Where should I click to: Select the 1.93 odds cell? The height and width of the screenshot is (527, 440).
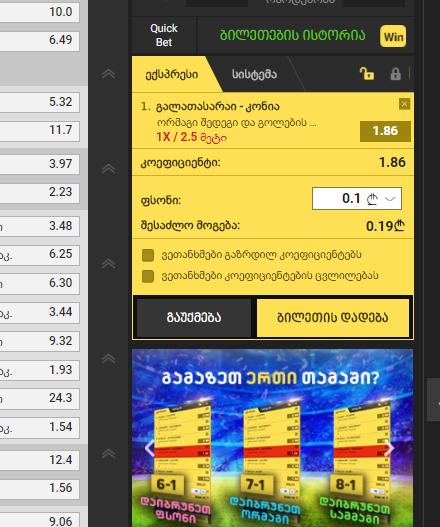(40, 370)
